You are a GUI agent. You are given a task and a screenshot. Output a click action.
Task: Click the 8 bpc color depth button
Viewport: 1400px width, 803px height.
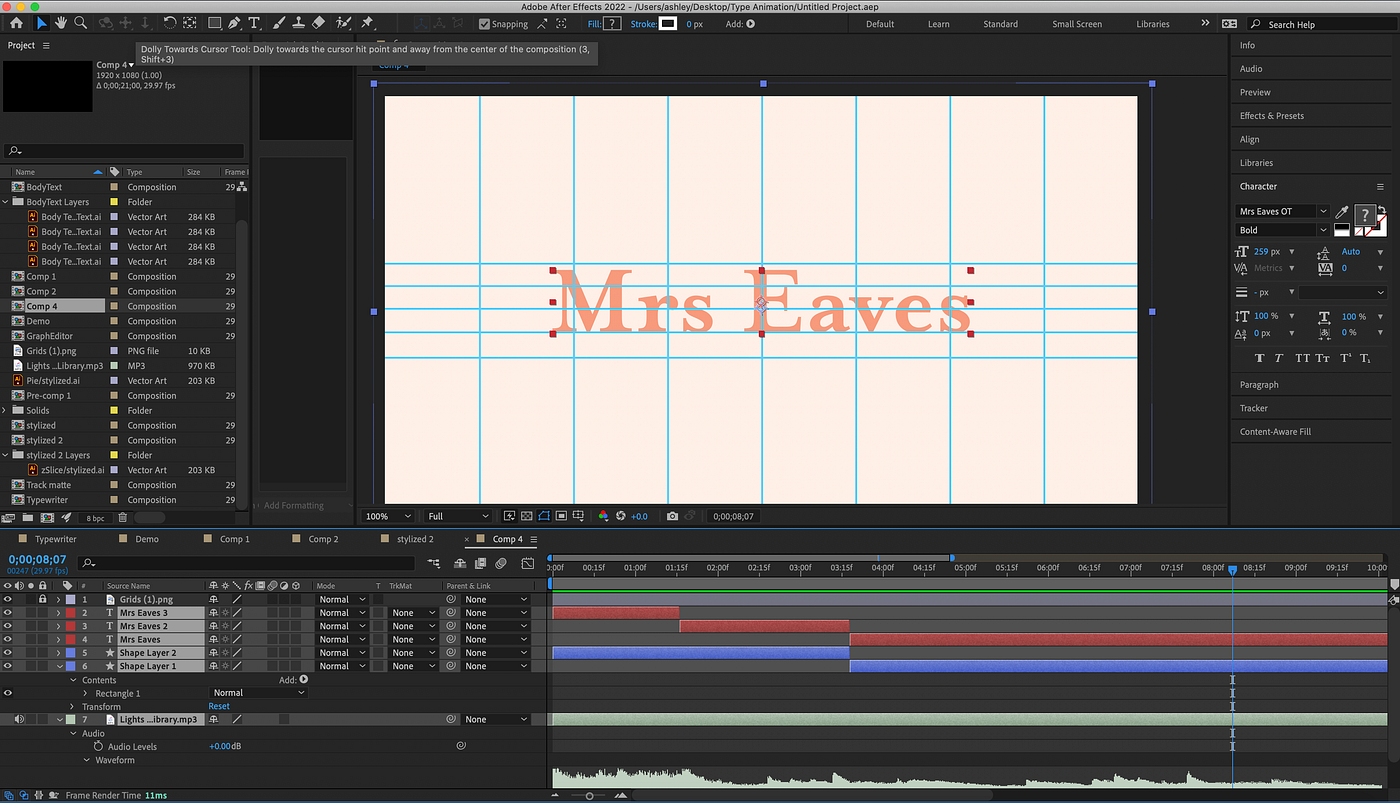(x=95, y=518)
